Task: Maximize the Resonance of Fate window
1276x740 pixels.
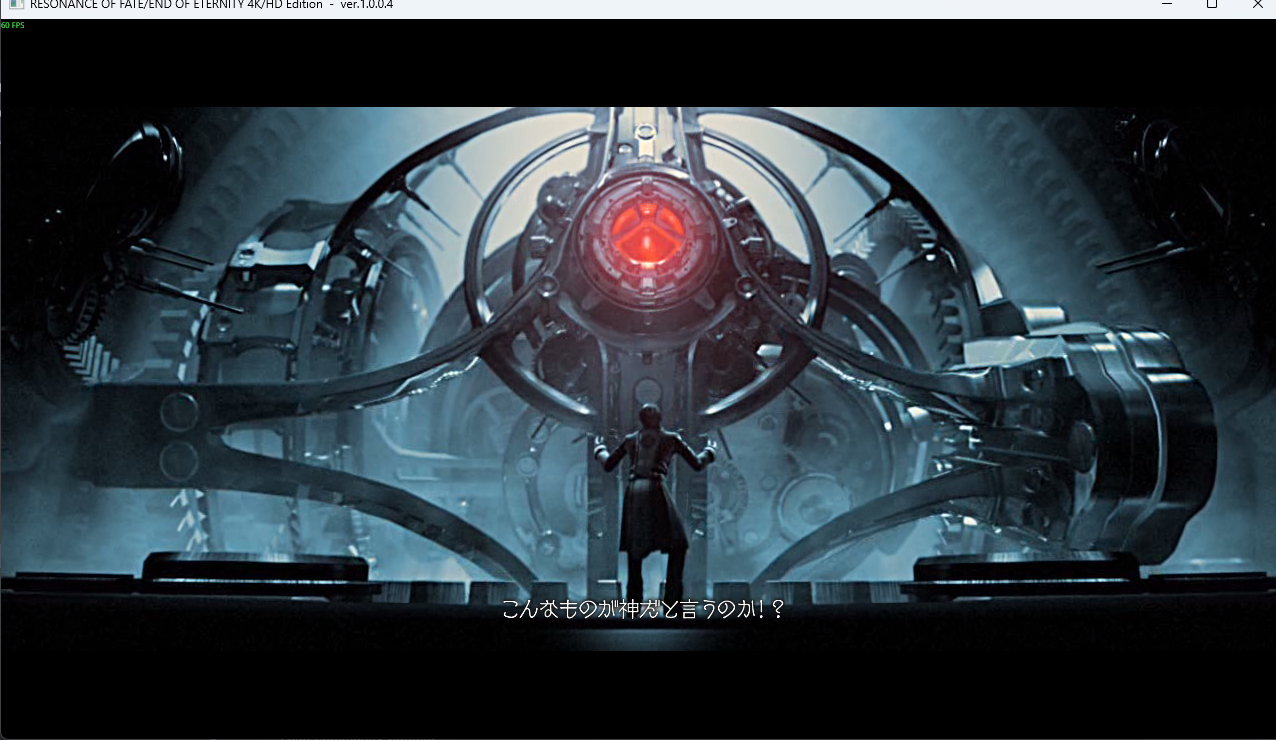Action: coord(1212,5)
